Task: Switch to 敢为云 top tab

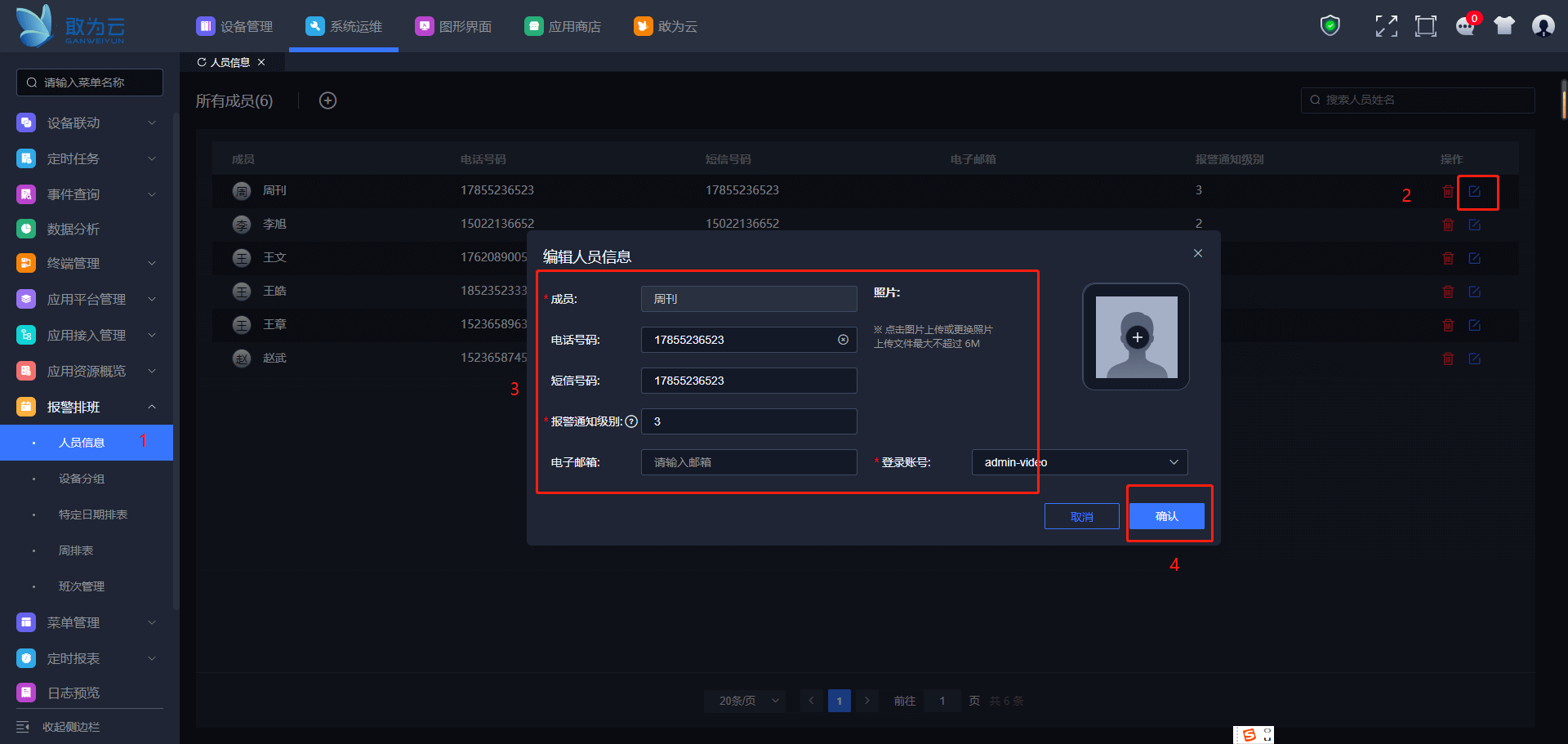Action: click(x=666, y=26)
